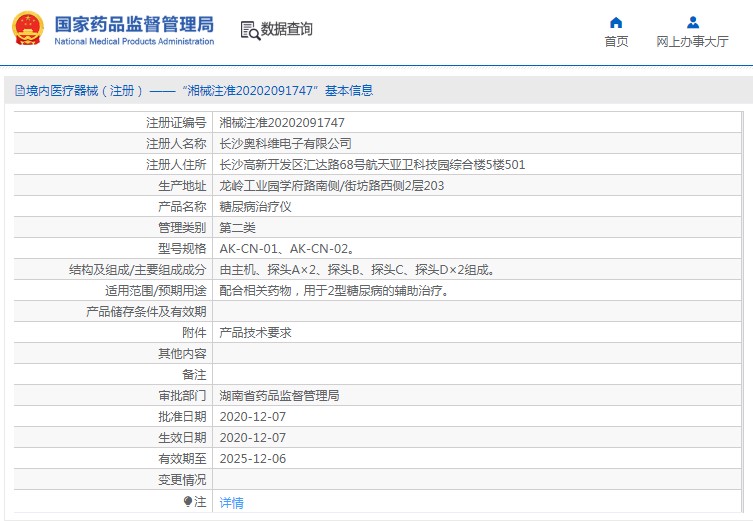Open the 数据查询 search icon
The image size is (753, 521).
point(250,30)
